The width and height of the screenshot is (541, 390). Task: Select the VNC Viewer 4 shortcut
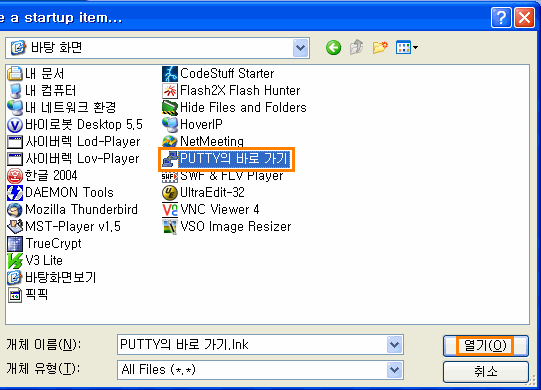coord(210,209)
